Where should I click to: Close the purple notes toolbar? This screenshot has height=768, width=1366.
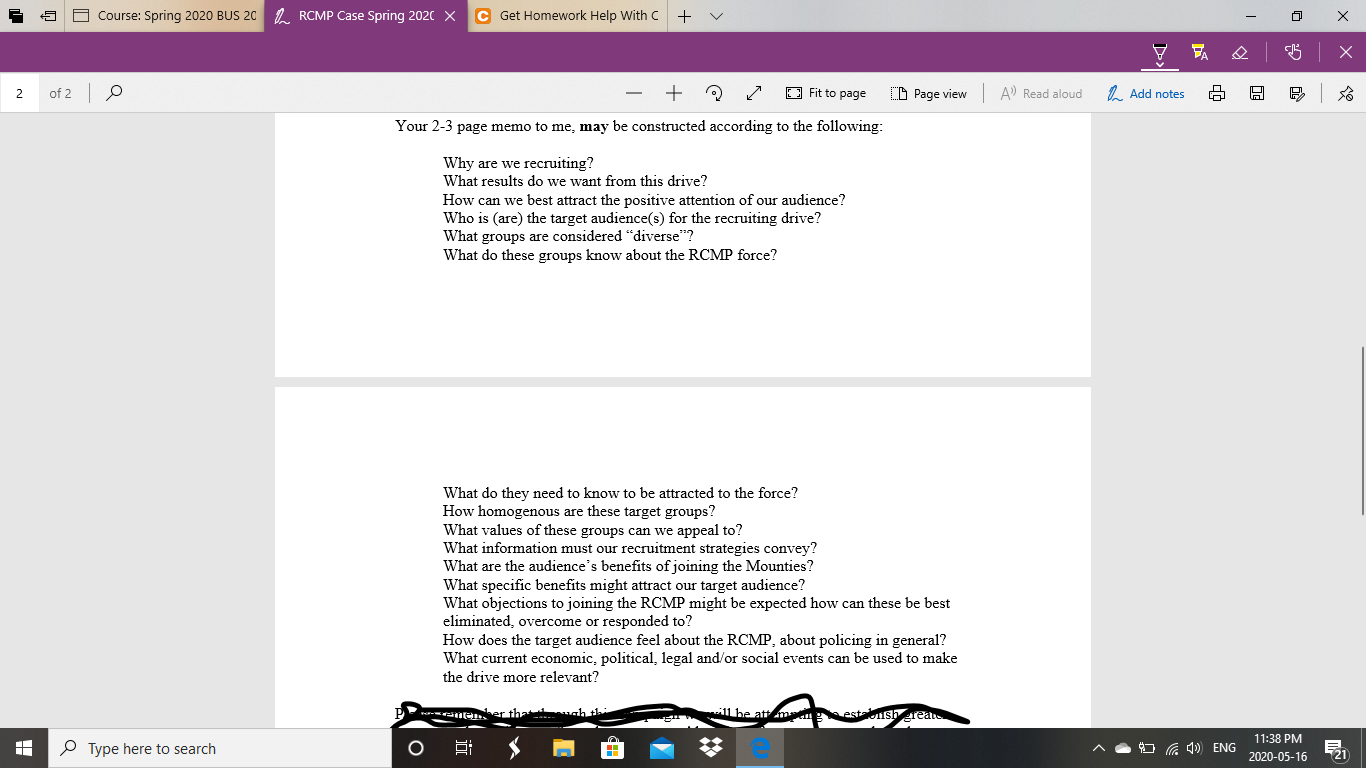point(1346,52)
